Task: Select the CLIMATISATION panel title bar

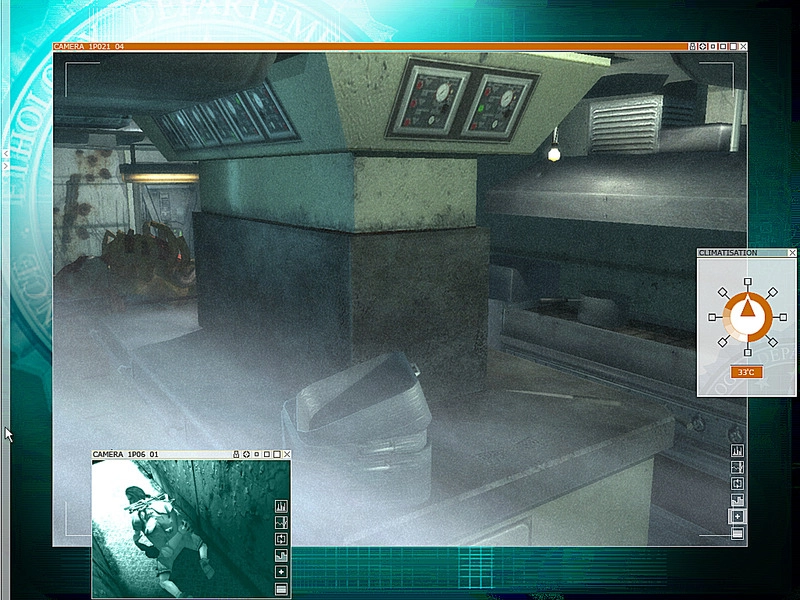Action: [740, 253]
